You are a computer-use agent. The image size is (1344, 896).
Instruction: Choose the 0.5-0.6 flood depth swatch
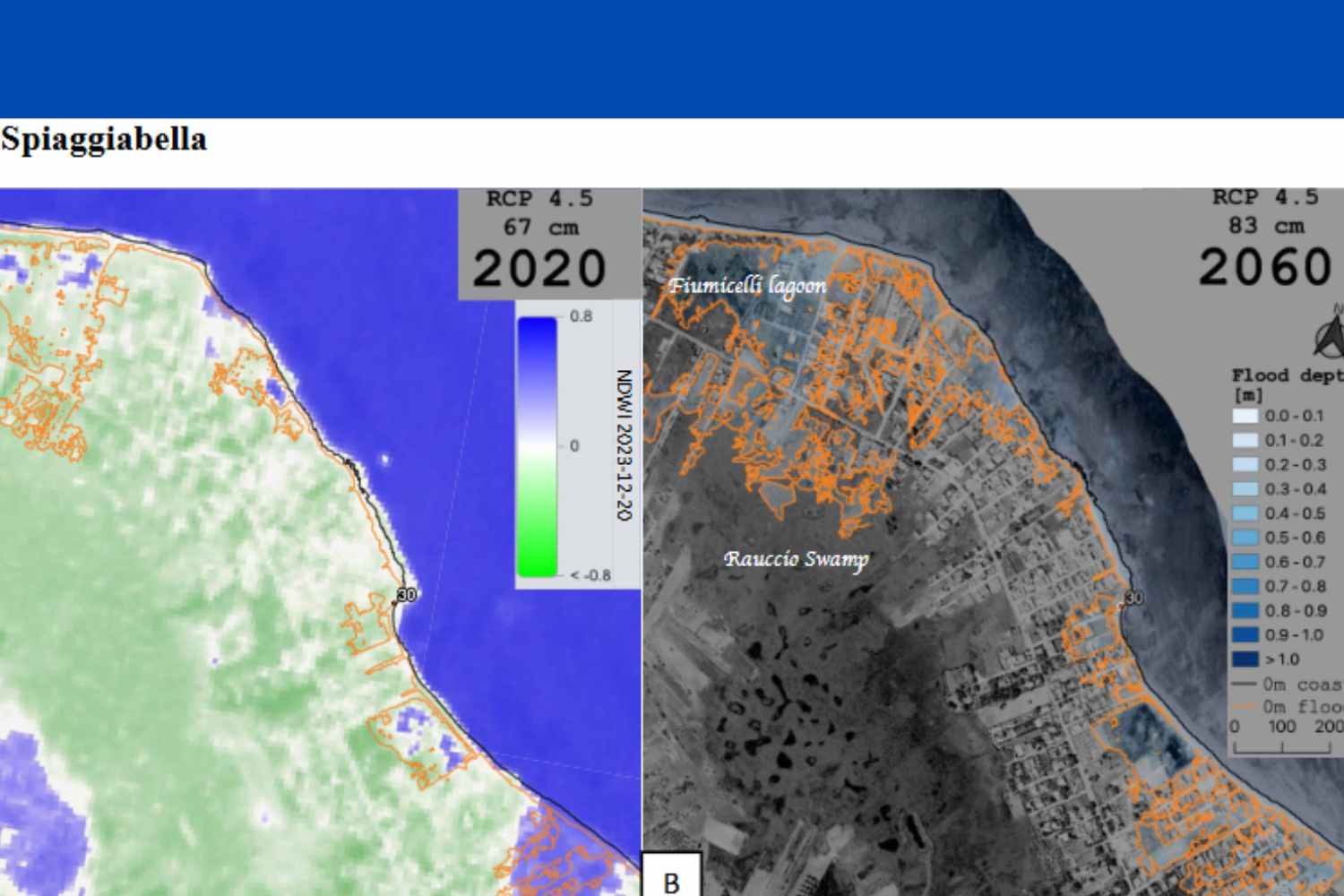[1245, 538]
